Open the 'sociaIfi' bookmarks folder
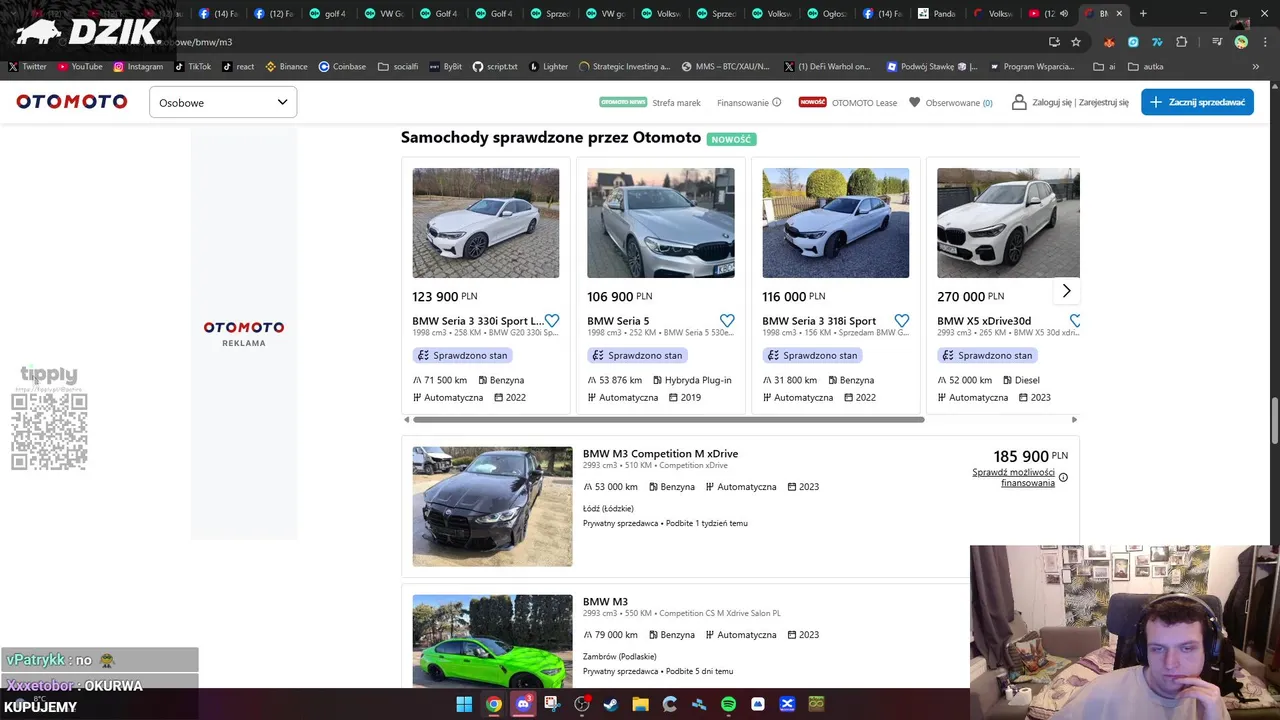This screenshot has width=1280, height=720. point(398,67)
